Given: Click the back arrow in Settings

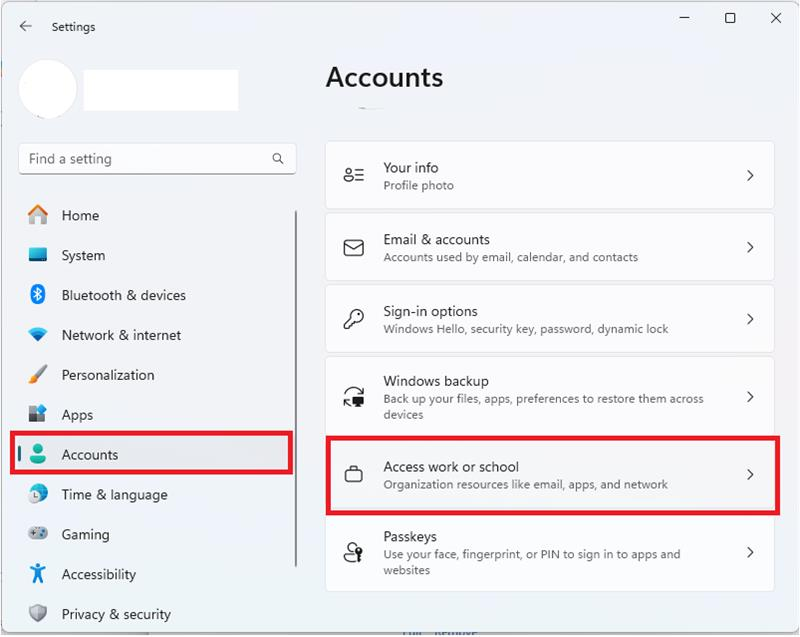Looking at the screenshot, I should tap(26, 27).
